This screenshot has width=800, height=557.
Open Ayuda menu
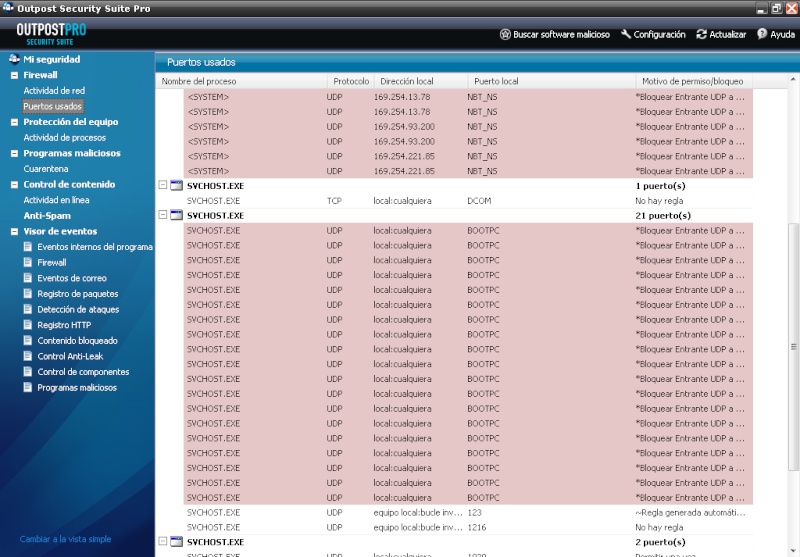[x=776, y=34]
